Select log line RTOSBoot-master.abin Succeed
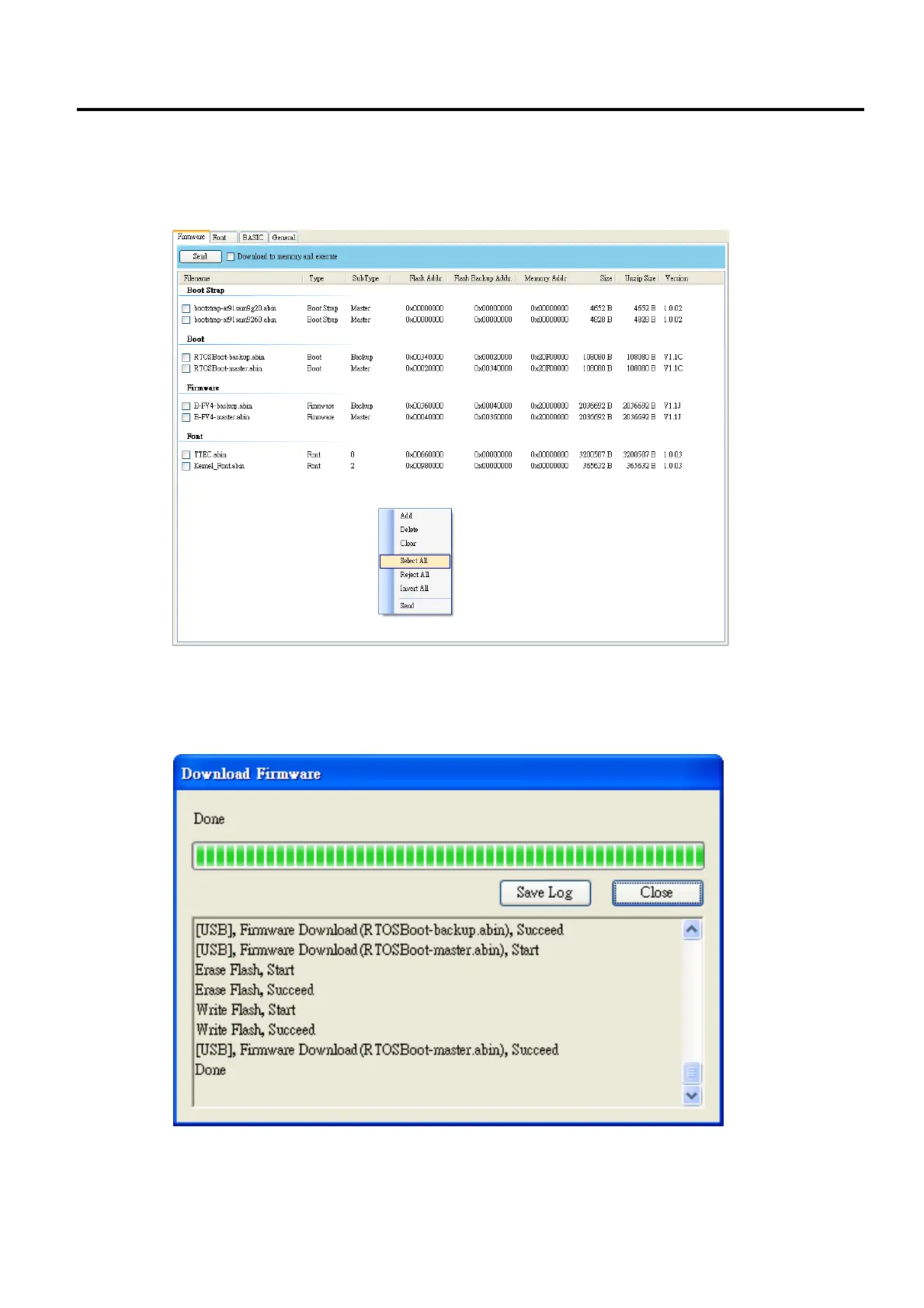 377,1050
